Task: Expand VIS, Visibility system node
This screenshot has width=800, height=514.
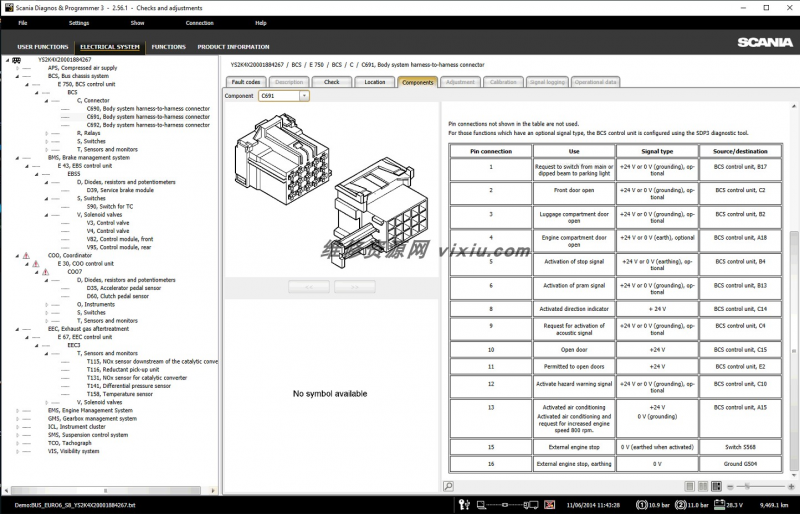Action: point(17,451)
